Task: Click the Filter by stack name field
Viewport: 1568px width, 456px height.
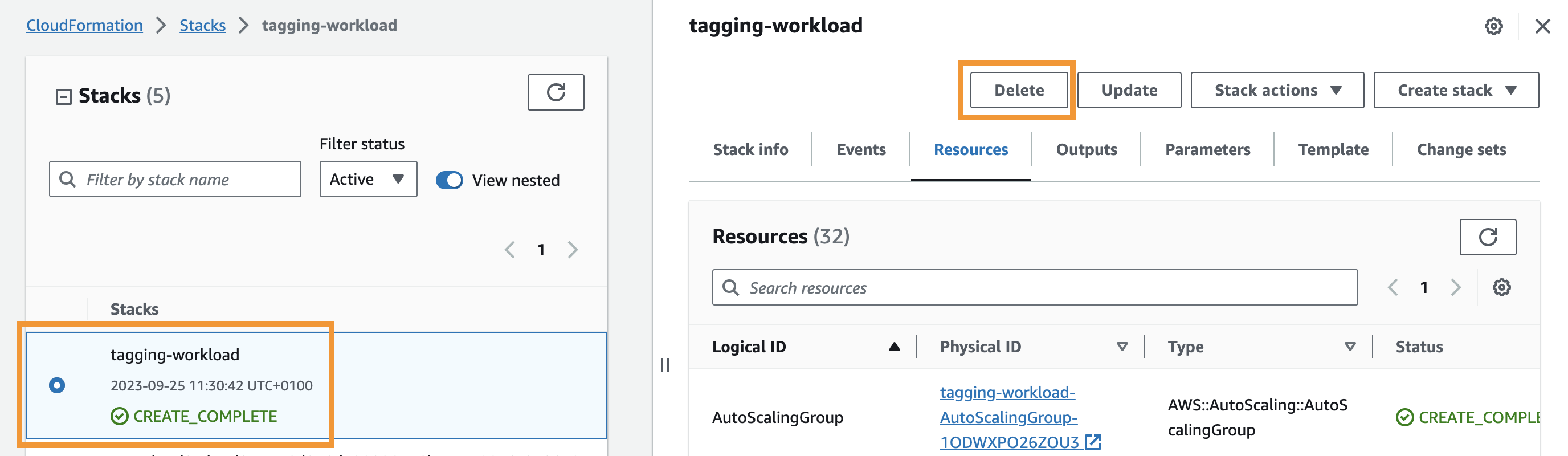Action: [x=175, y=179]
